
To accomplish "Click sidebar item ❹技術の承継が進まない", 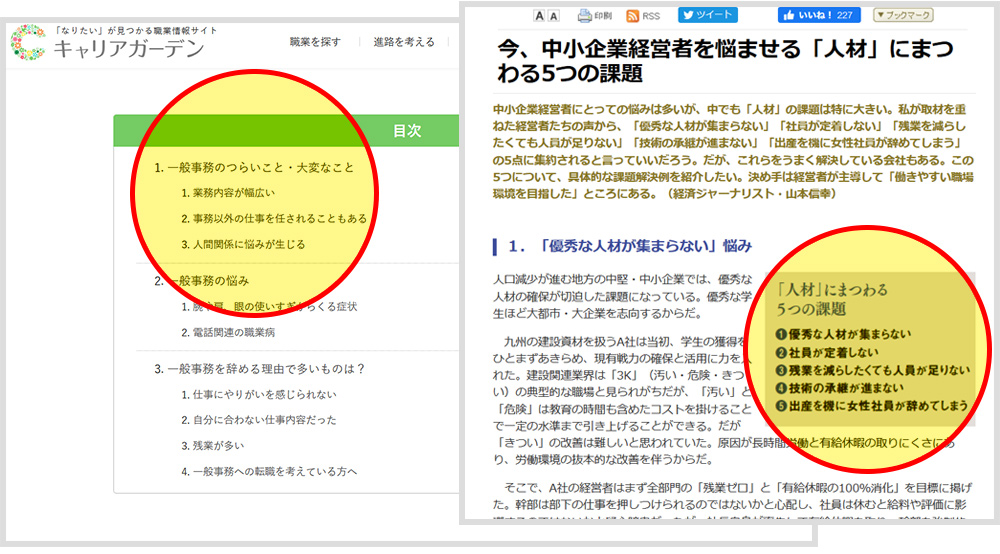I will [839, 388].
